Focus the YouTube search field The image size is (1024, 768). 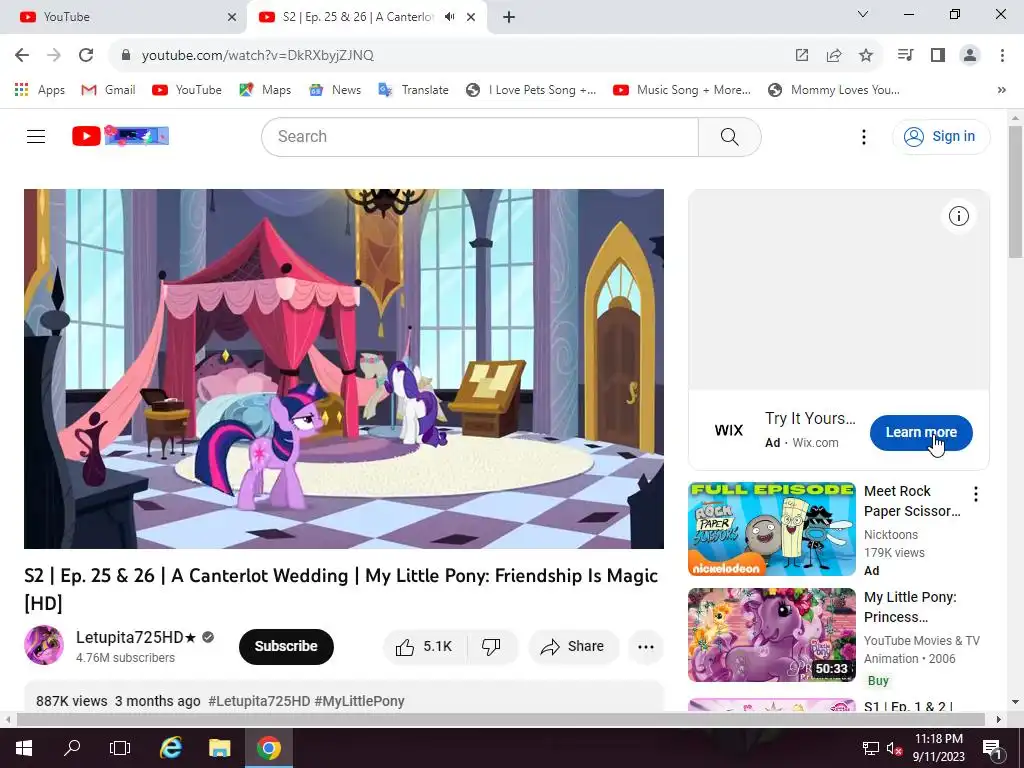point(480,136)
